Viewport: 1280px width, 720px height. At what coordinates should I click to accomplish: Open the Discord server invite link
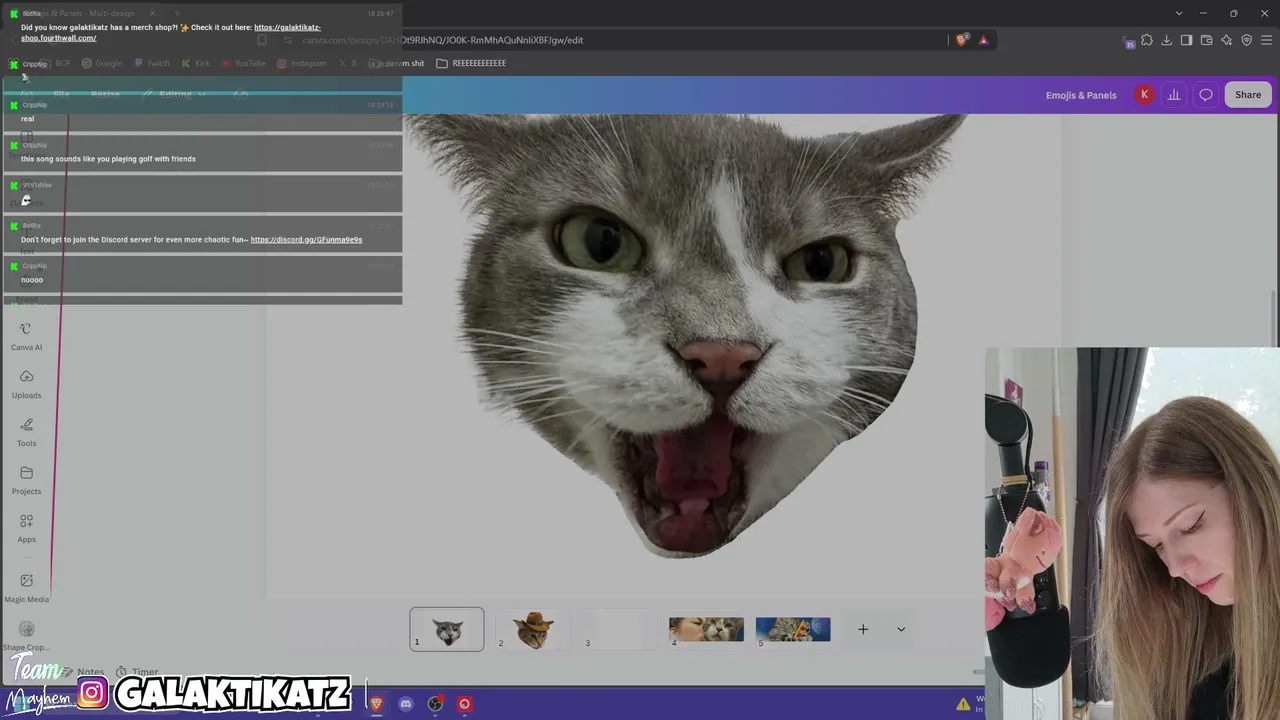[306, 240]
